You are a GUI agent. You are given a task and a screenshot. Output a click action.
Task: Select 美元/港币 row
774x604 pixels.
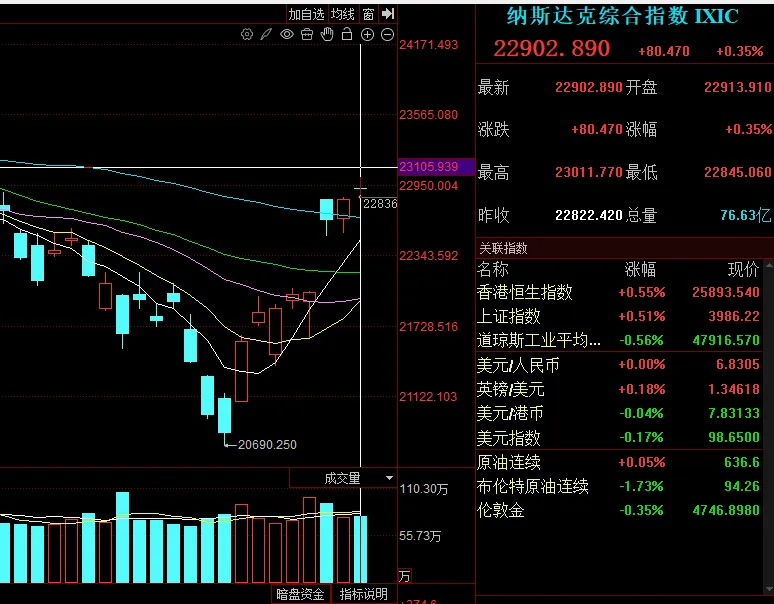coord(619,413)
